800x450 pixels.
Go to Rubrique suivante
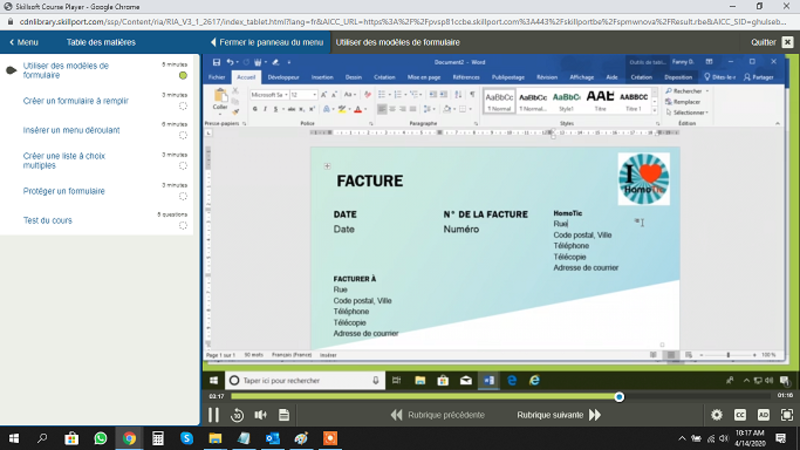click(x=559, y=415)
